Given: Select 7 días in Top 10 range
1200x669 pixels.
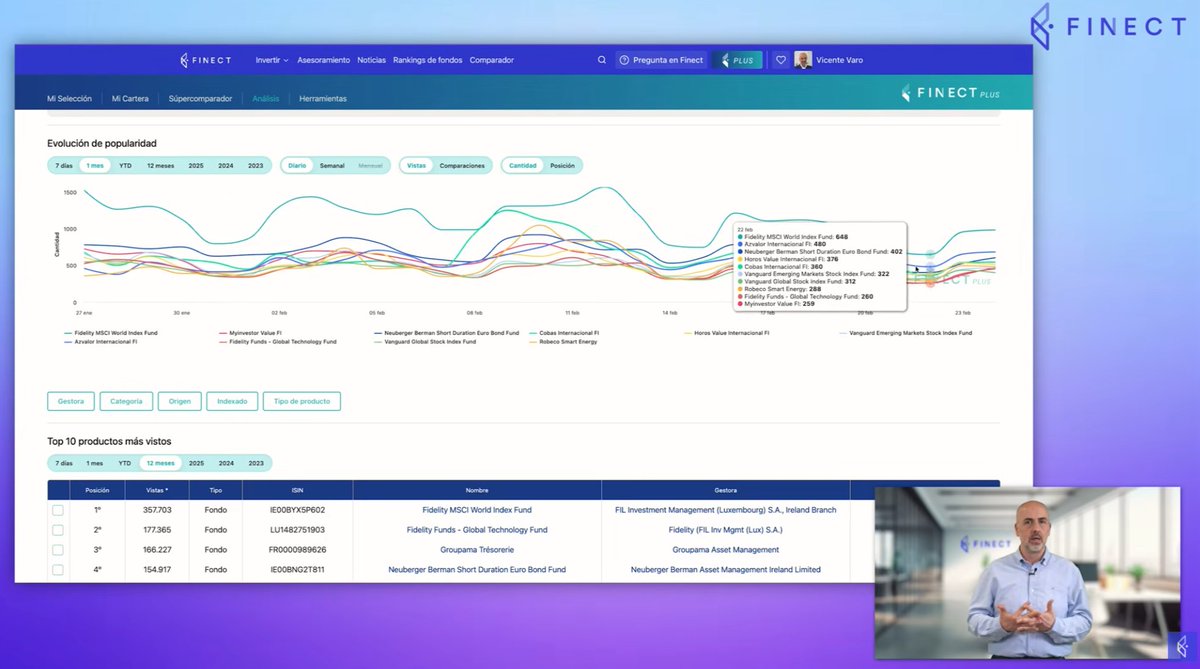Looking at the screenshot, I should (64, 463).
